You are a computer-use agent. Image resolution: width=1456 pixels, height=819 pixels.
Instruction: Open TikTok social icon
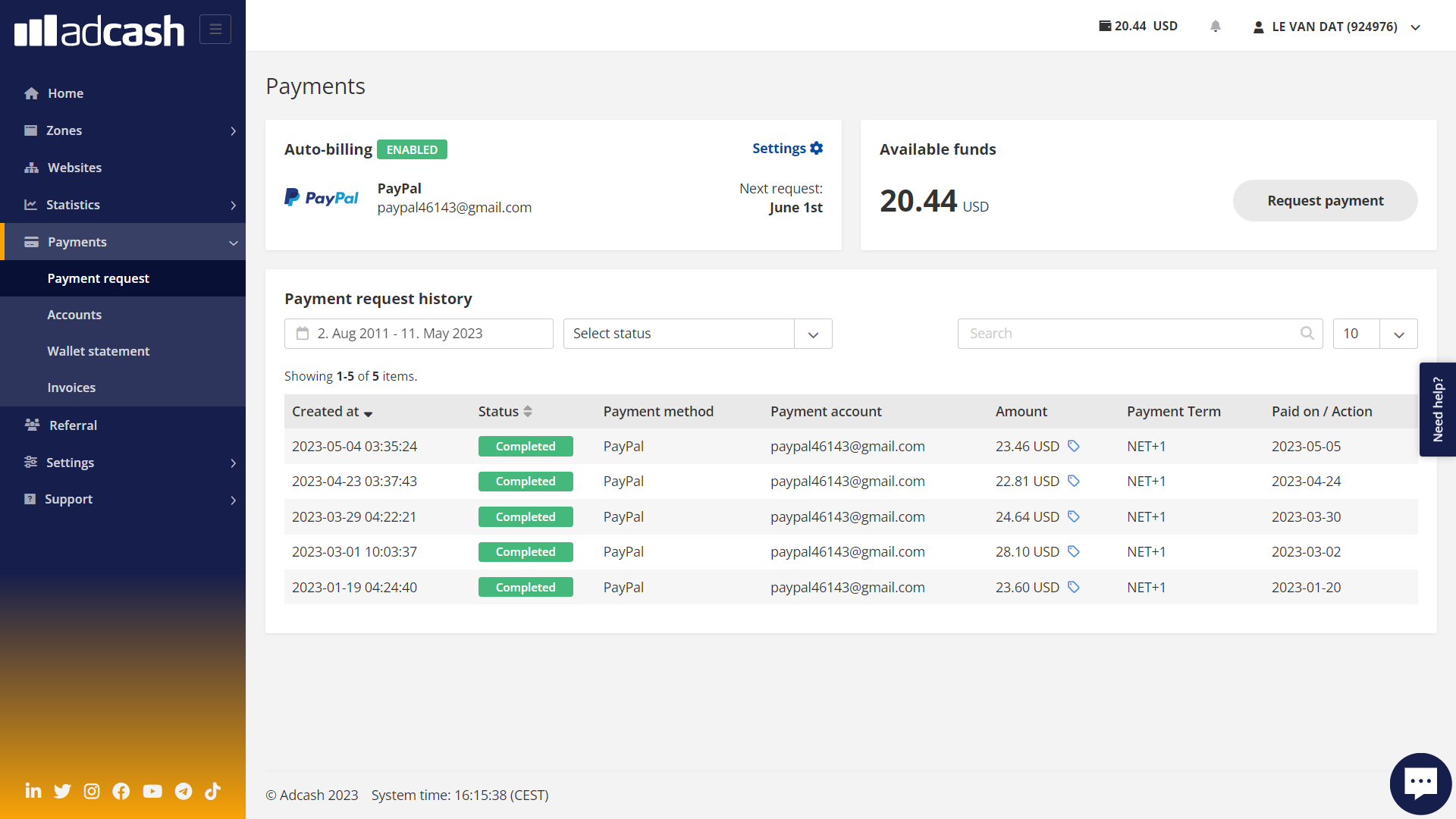[x=212, y=791]
